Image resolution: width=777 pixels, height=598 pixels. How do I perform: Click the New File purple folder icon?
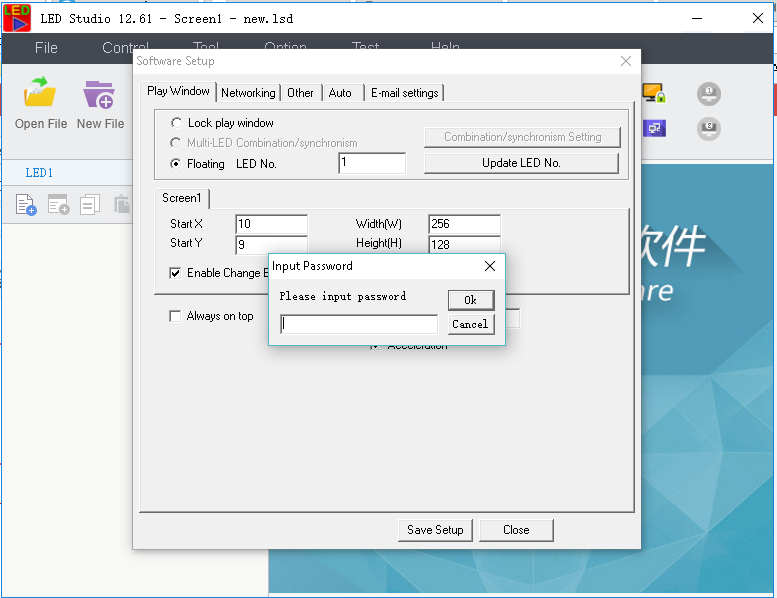tap(99, 94)
